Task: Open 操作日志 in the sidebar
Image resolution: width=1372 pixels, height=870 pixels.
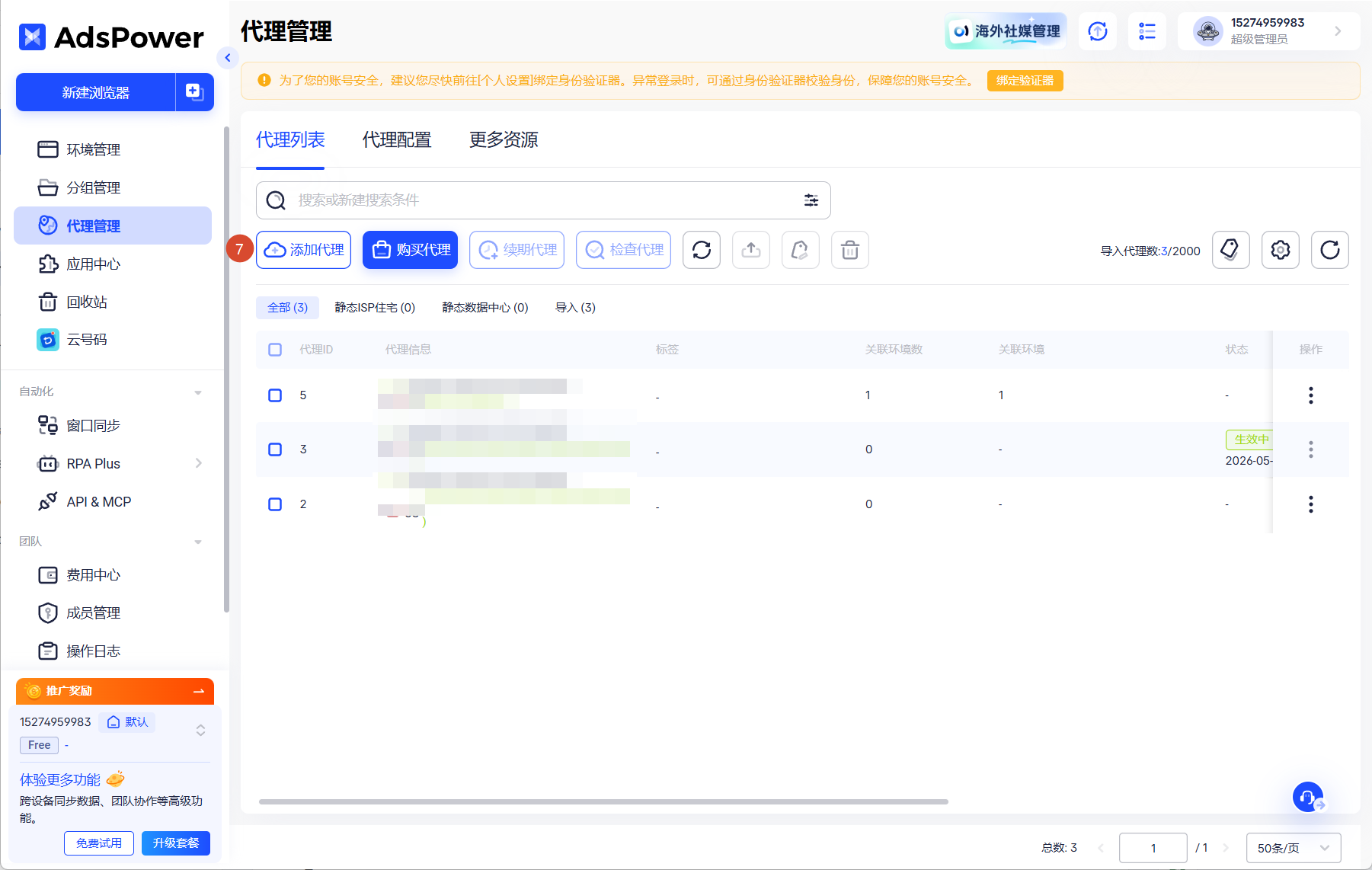Action: 113,651
